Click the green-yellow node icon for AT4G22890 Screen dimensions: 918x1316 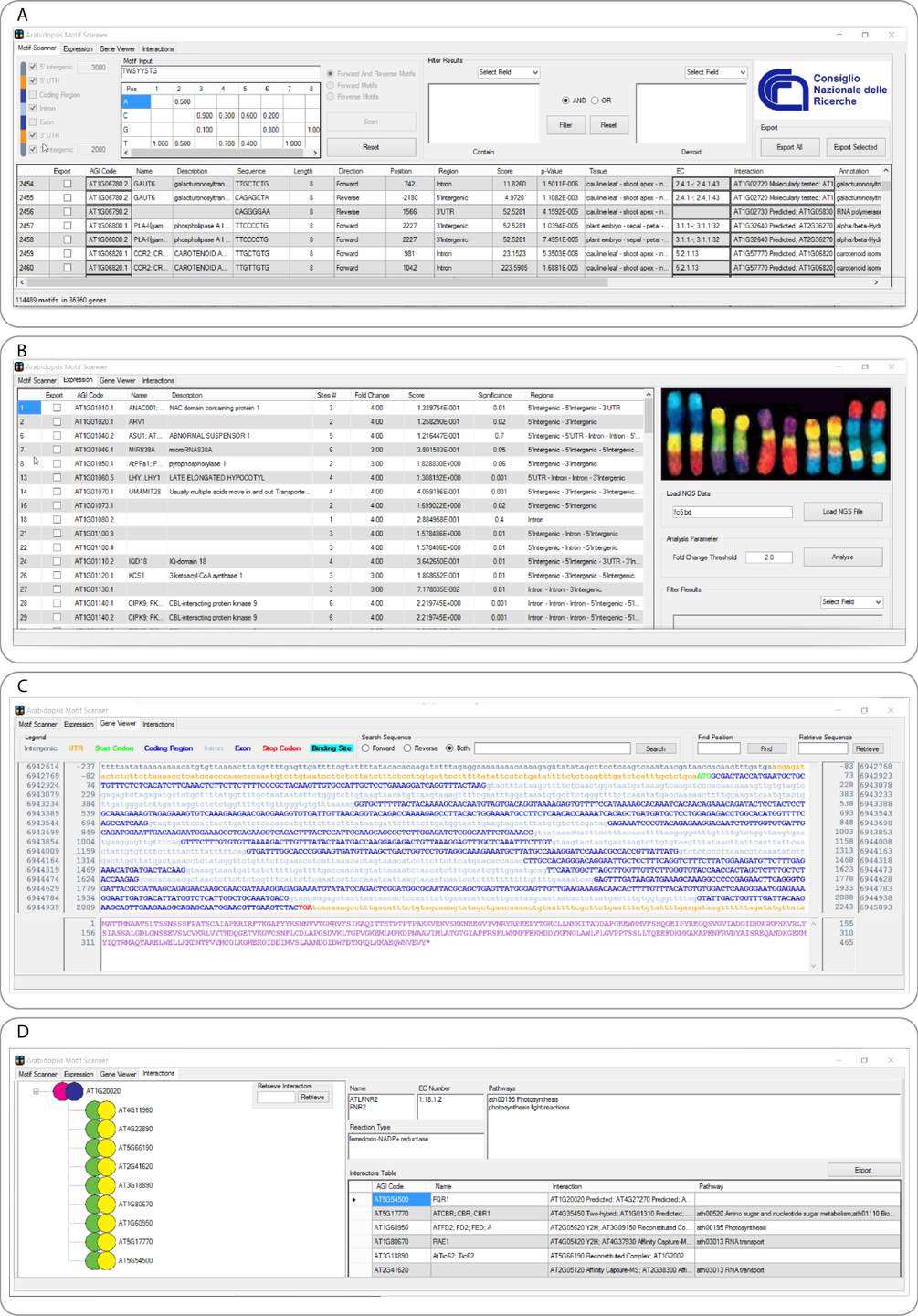tap(100, 1129)
